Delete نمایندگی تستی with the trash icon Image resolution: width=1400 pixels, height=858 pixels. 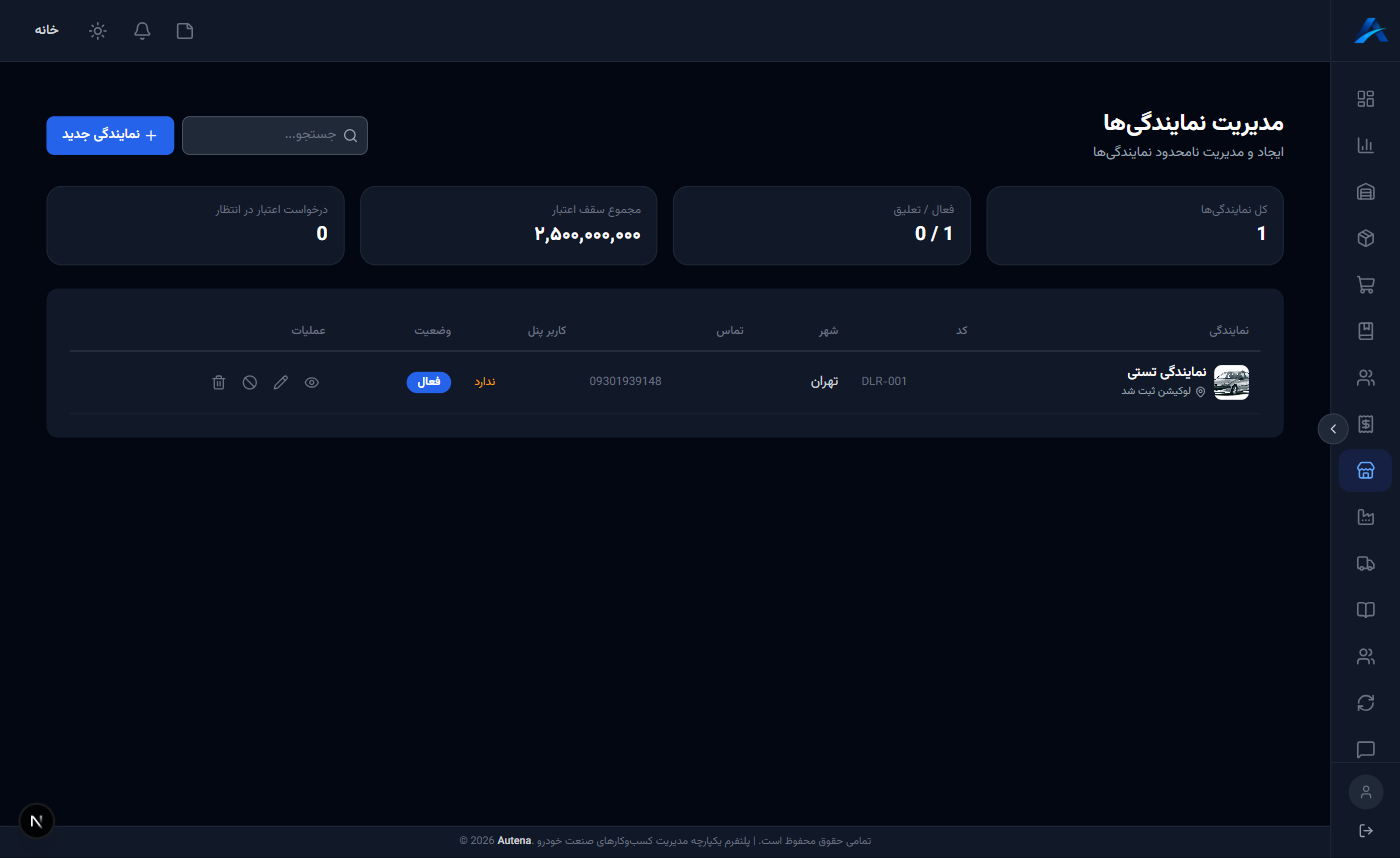tap(219, 382)
